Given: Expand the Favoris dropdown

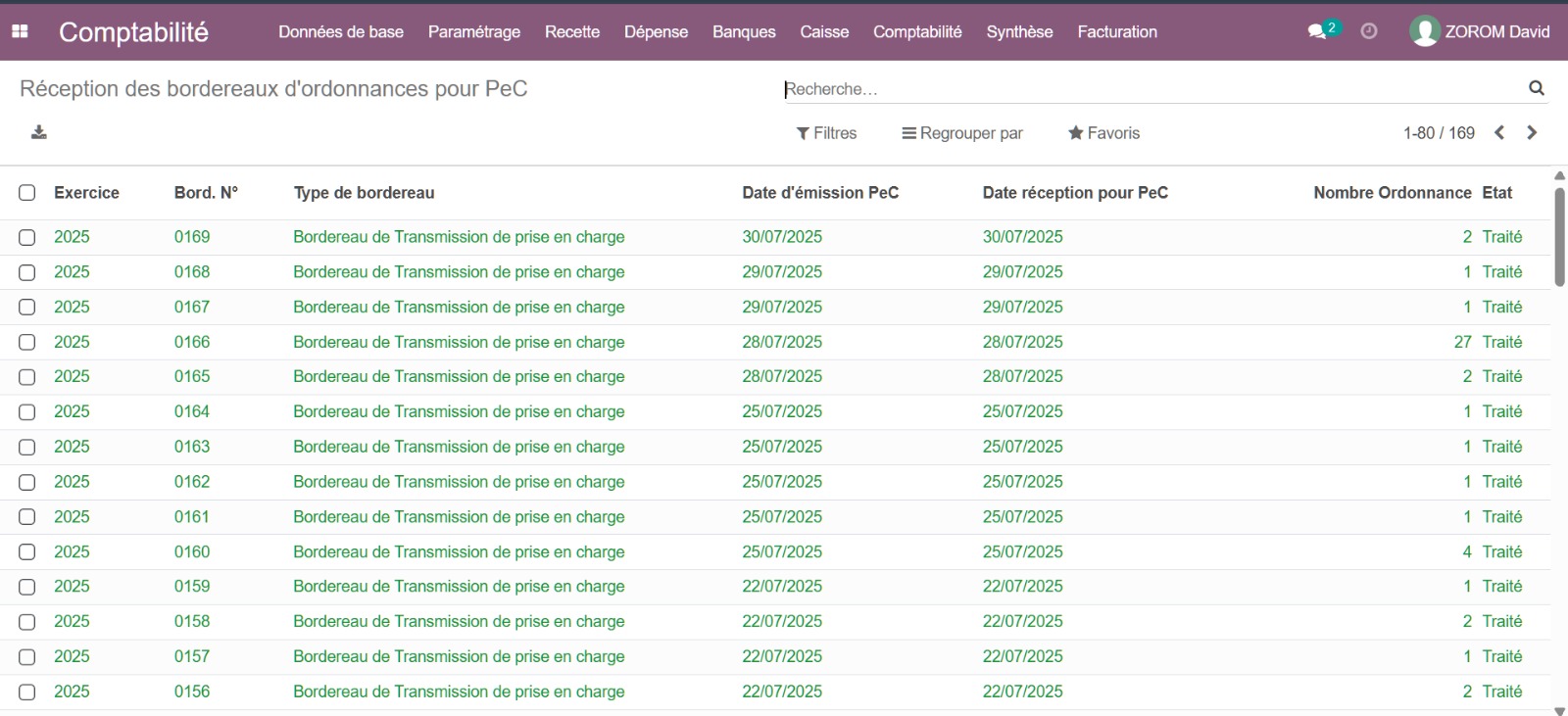Looking at the screenshot, I should [x=1103, y=133].
